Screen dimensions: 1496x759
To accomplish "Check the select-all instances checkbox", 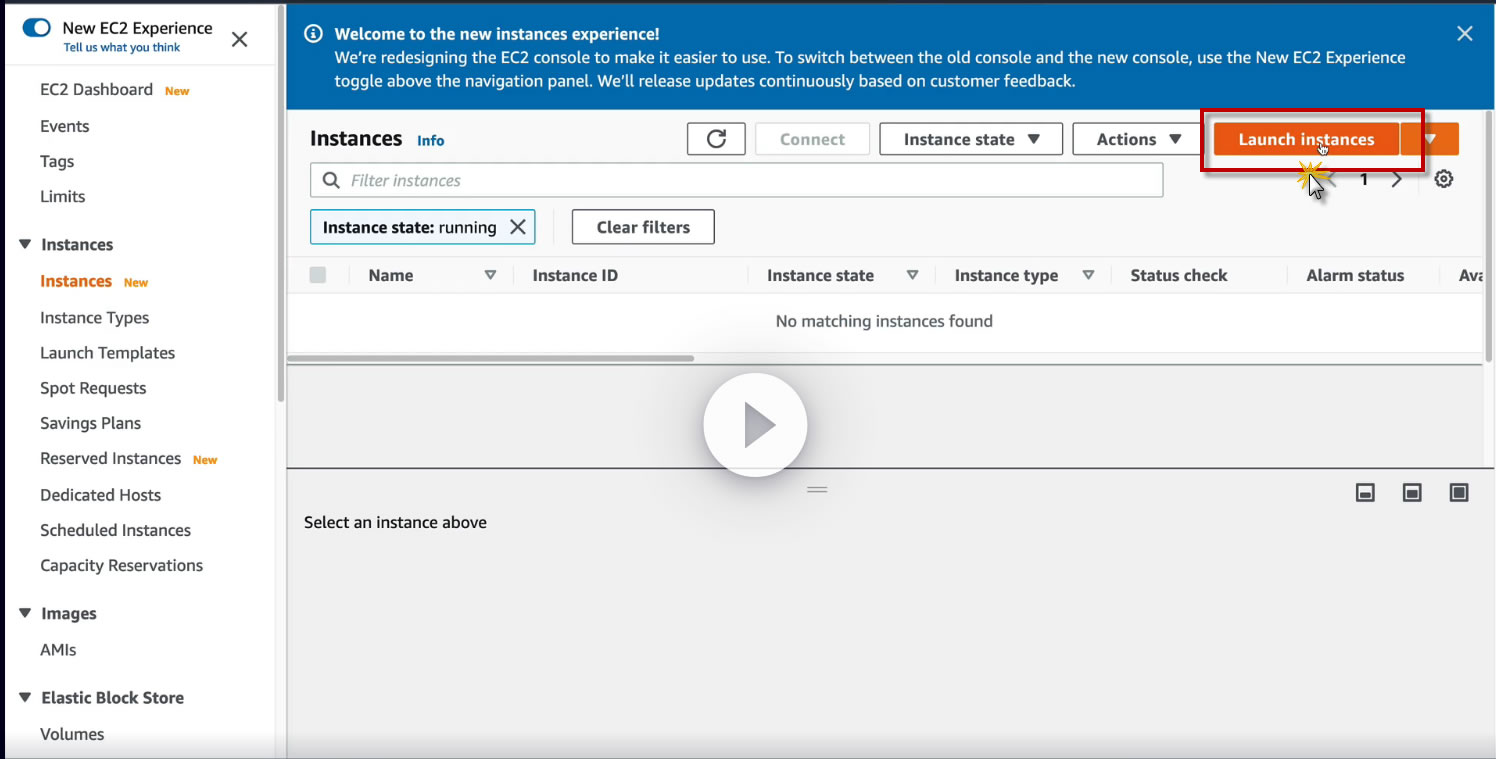I will tap(318, 275).
